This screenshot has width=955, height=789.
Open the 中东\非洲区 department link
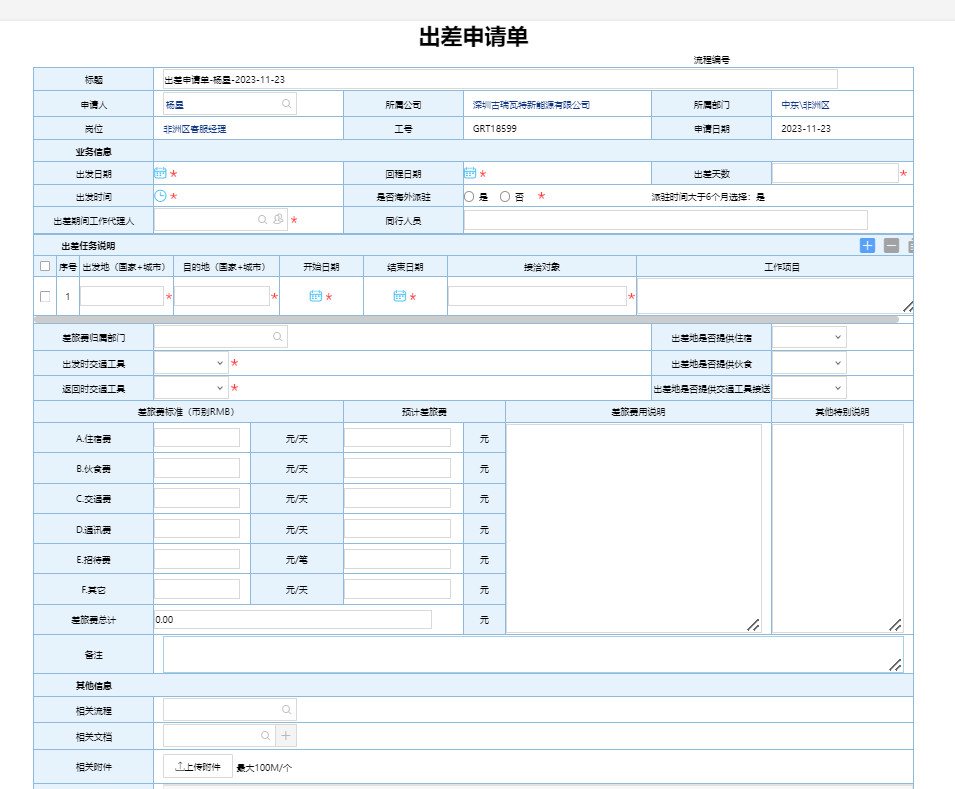point(805,105)
